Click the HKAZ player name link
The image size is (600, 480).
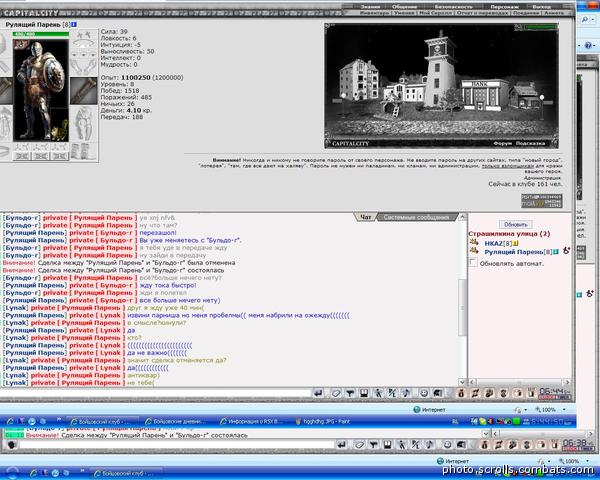point(493,243)
